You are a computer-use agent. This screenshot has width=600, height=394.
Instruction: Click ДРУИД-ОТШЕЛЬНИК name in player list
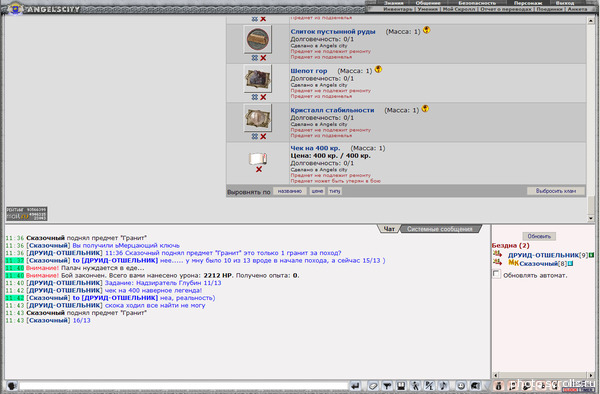pyautogui.click(x=543, y=255)
